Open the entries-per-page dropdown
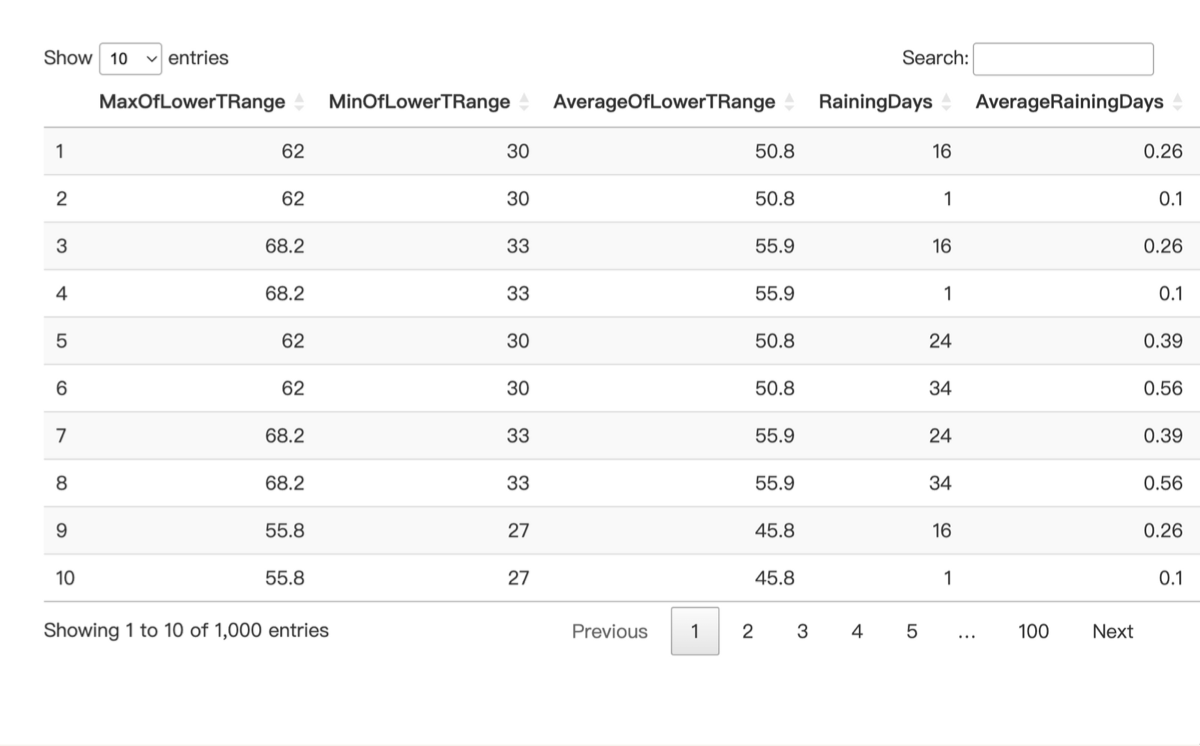1200x746 pixels. [x=131, y=58]
